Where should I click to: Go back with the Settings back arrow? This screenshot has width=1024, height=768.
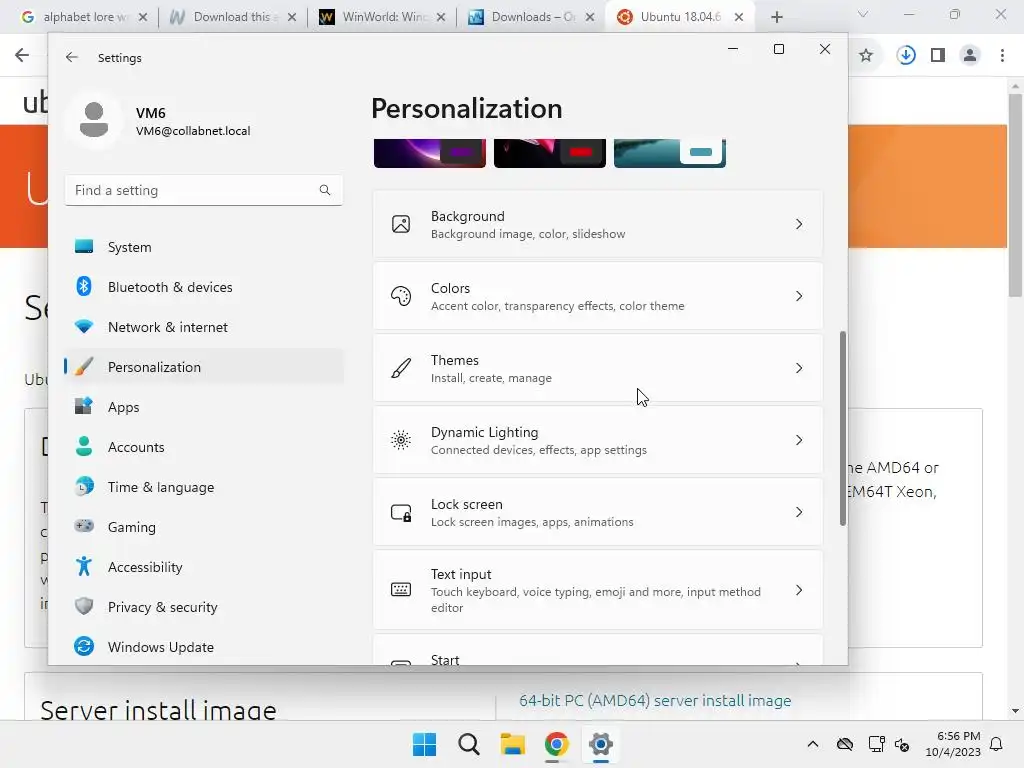(72, 57)
